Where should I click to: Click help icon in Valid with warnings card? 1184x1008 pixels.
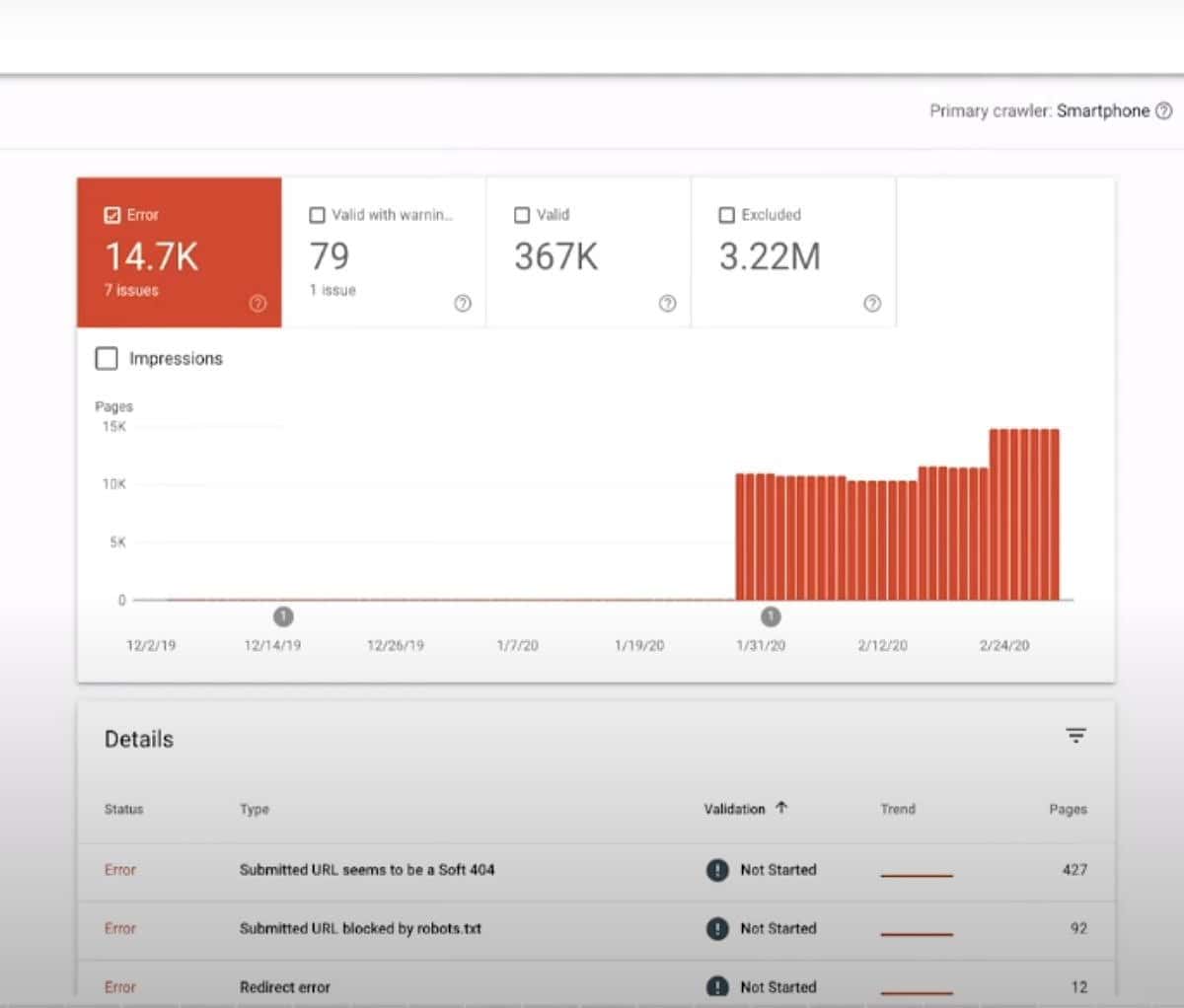click(x=462, y=304)
